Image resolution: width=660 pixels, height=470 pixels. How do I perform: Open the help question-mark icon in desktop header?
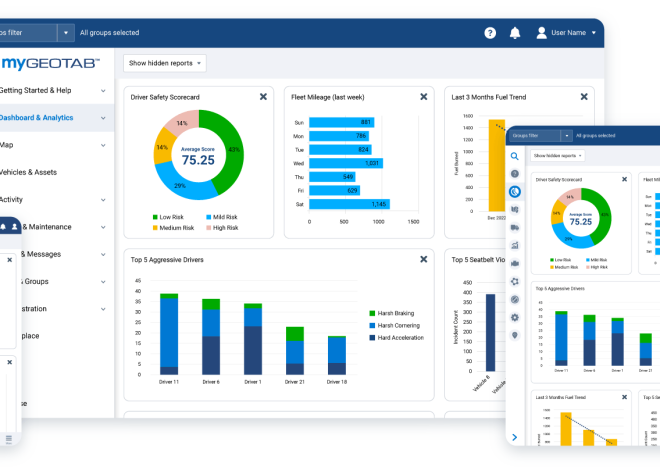(x=490, y=33)
